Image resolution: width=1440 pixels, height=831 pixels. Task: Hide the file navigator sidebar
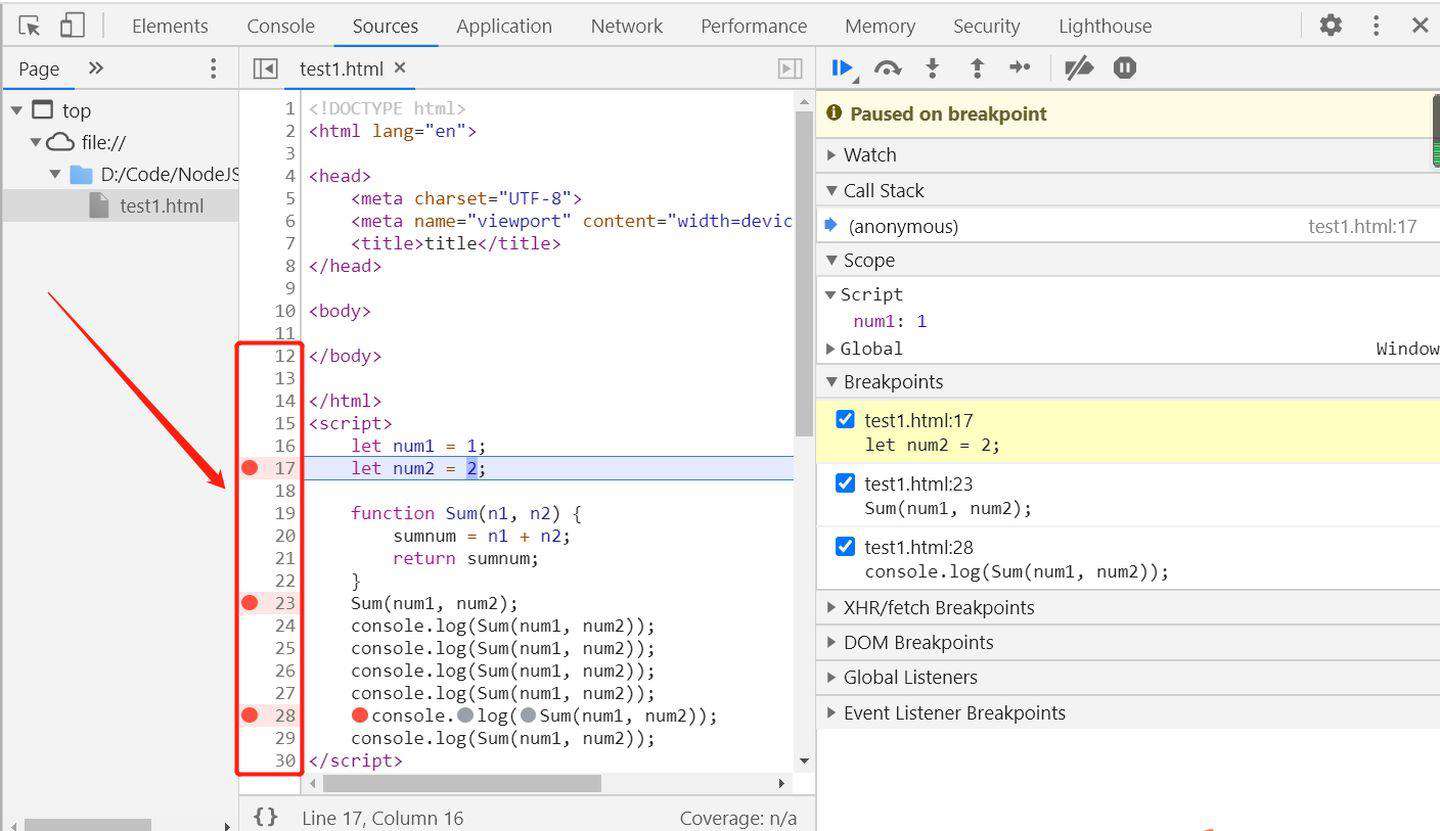click(265, 68)
